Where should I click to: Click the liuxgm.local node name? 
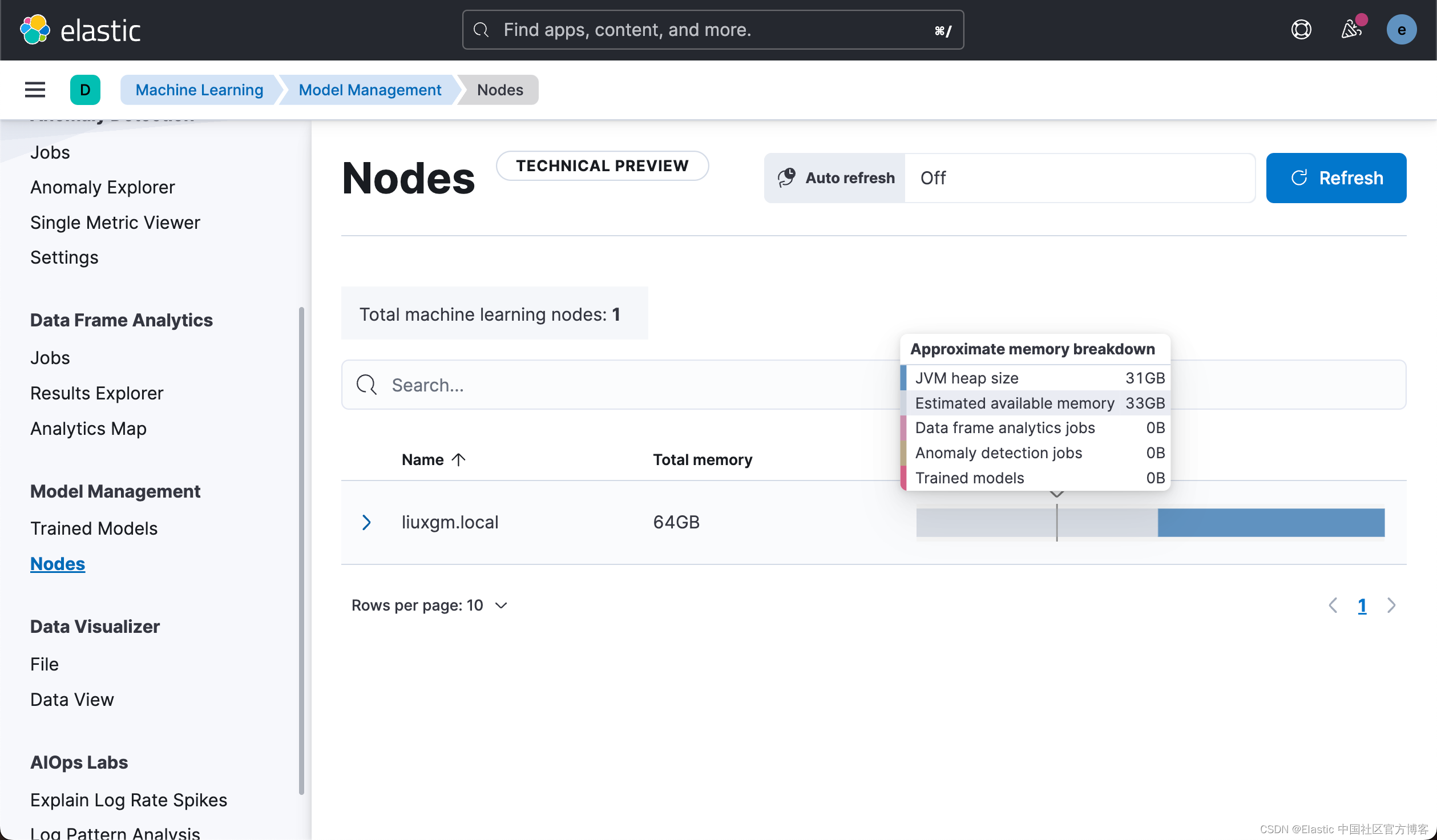450,522
